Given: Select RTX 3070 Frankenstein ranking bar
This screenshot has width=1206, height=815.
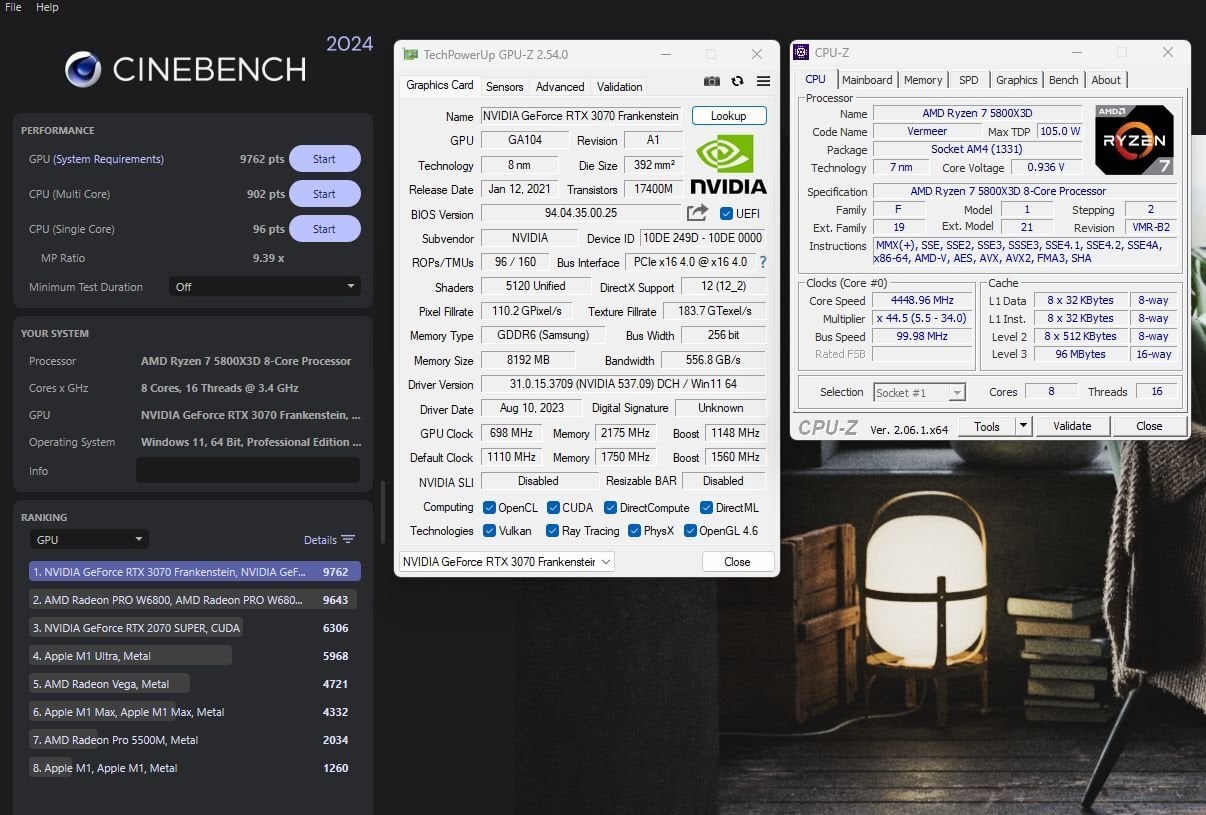Looking at the screenshot, I should (x=195, y=572).
